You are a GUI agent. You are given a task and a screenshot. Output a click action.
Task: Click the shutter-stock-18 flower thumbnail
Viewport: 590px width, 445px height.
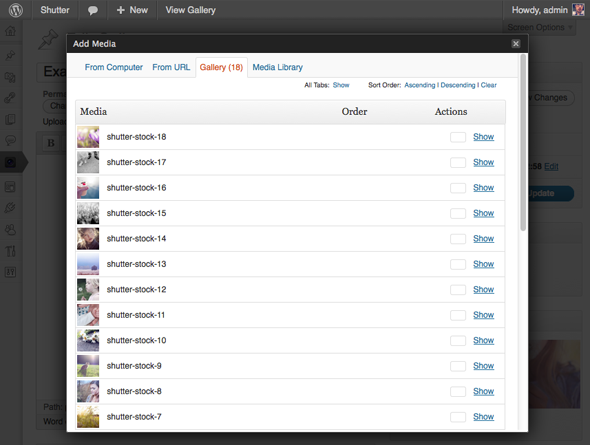click(x=88, y=137)
